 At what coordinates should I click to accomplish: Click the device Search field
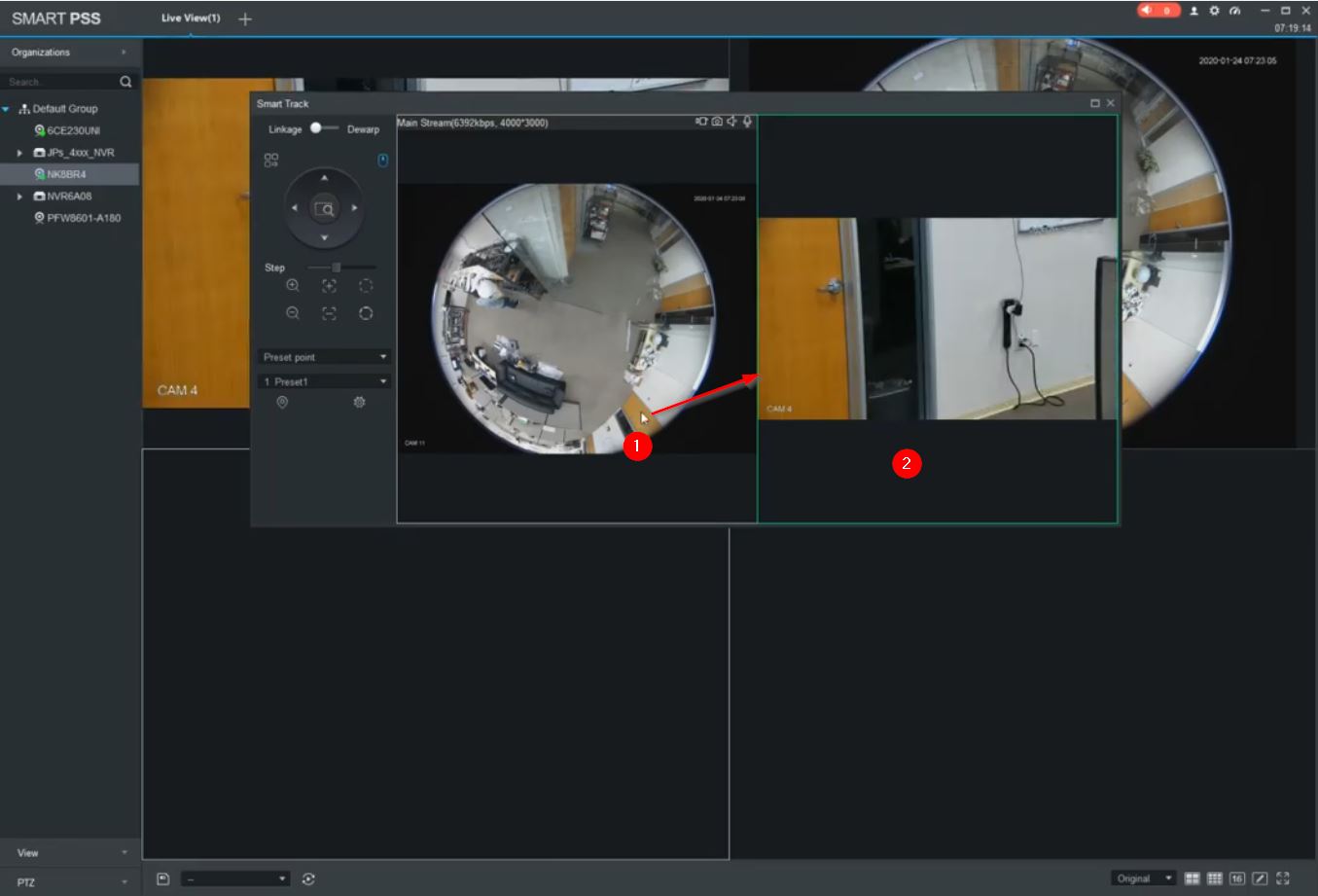(x=60, y=82)
